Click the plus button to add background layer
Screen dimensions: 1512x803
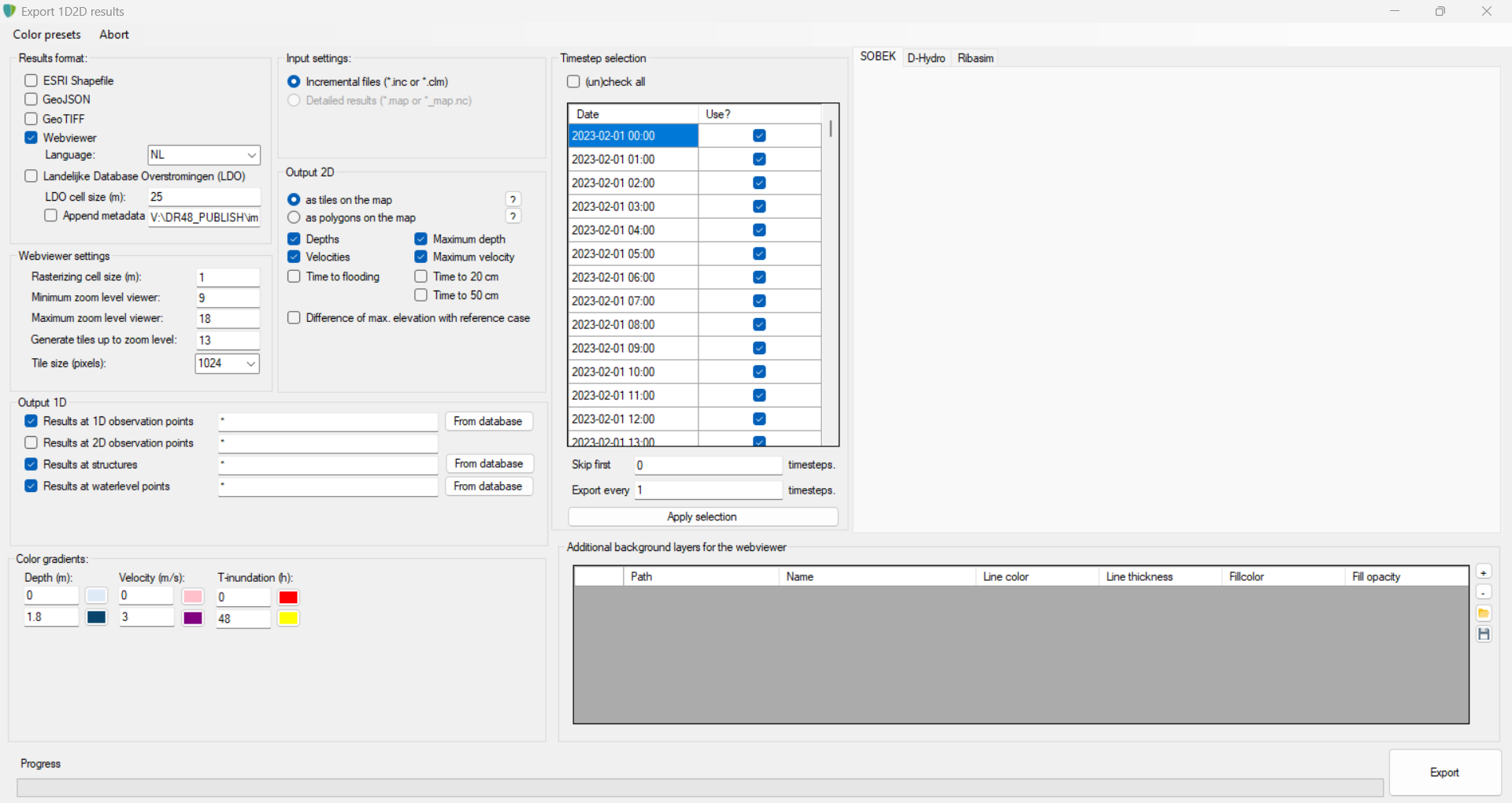[1484, 572]
